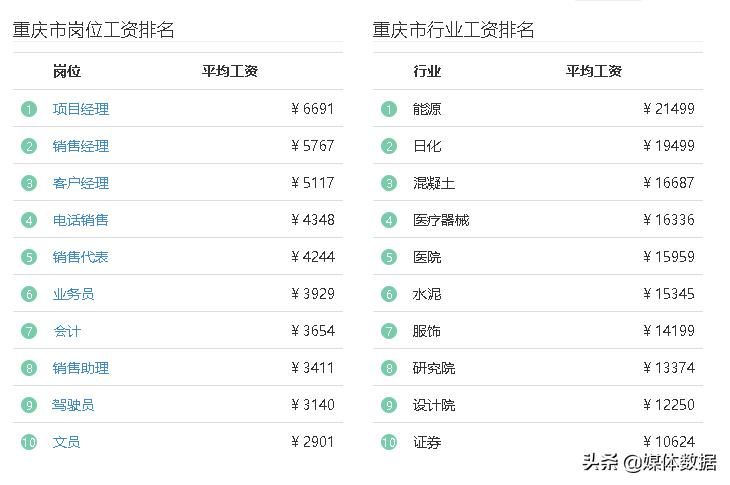Open the 驾驶员 job link
This screenshot has height=485, width=730.
pyautogui.click(x=74, y=405)
